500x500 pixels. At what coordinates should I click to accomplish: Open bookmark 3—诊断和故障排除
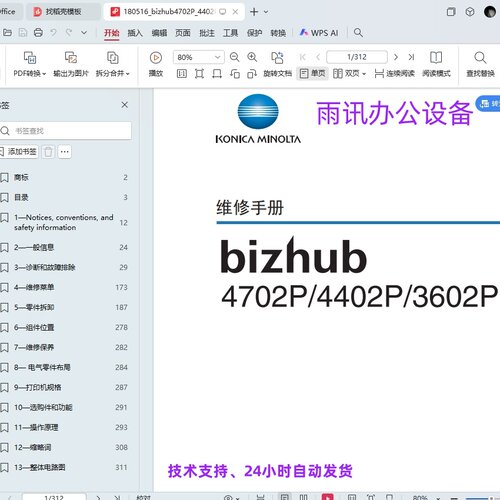click(x=64, y=267)
